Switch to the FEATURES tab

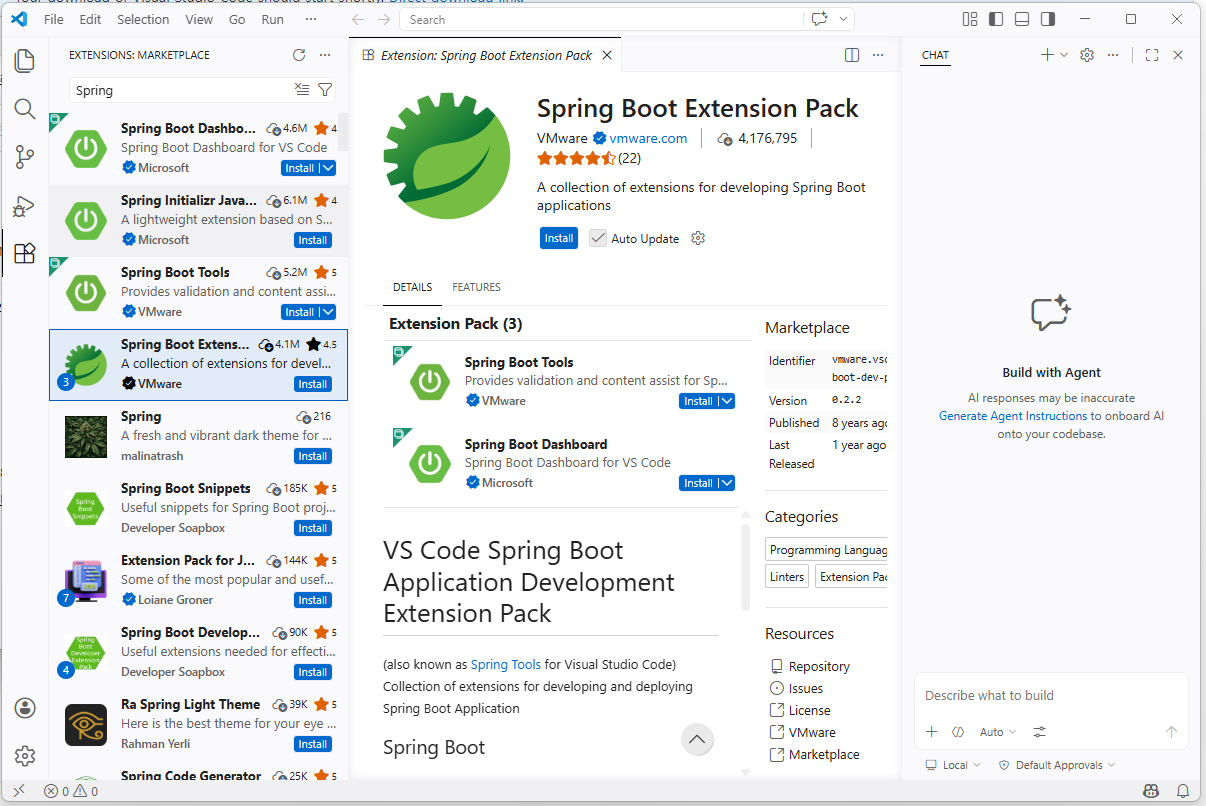click(x=476, y=287)
